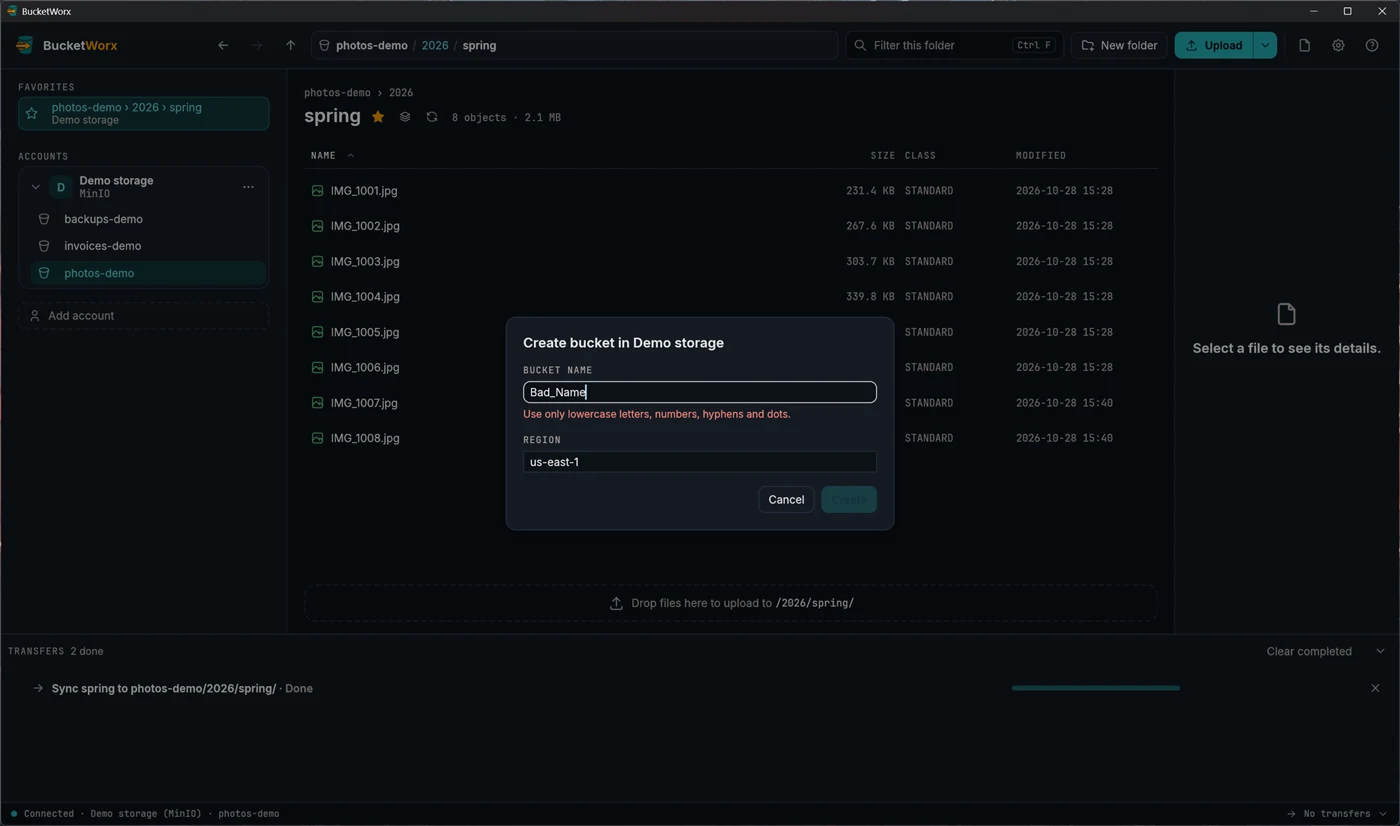This screenshot has width=1400, height=826.
Task: Expand the No transfers status chevron
Action: pos(1383,814)
